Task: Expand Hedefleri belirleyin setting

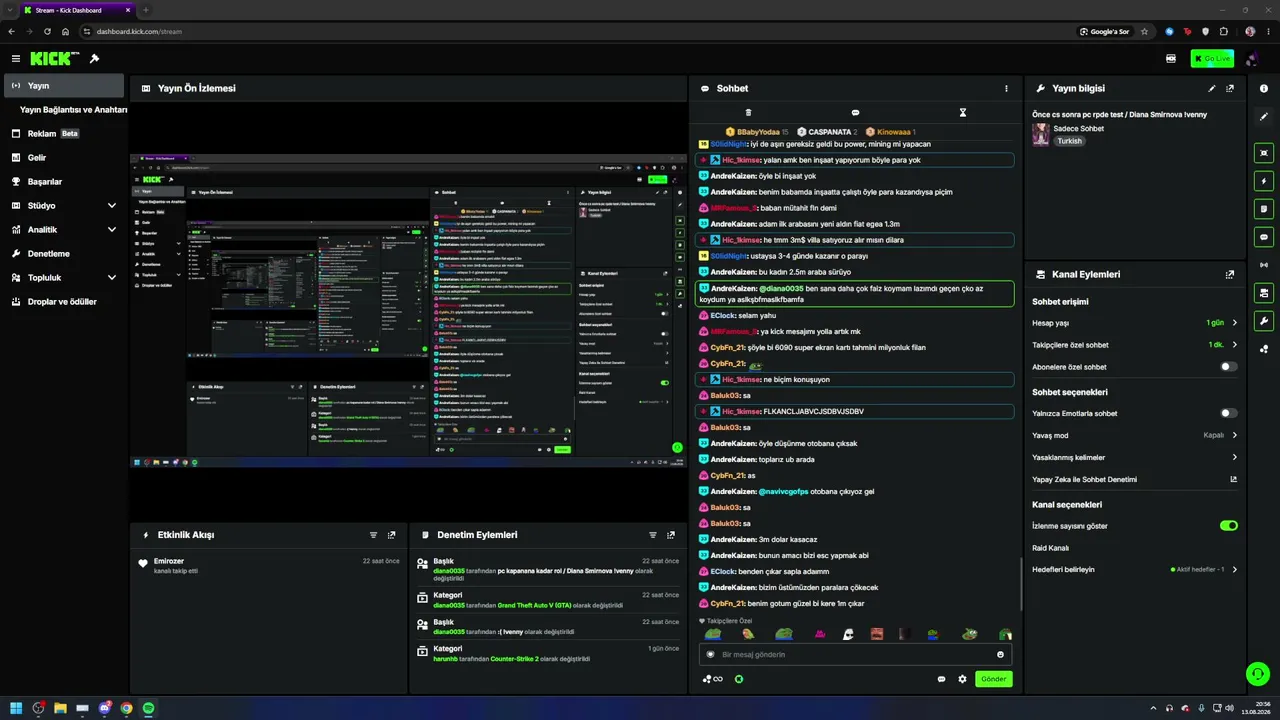Action: [1135, 569]
